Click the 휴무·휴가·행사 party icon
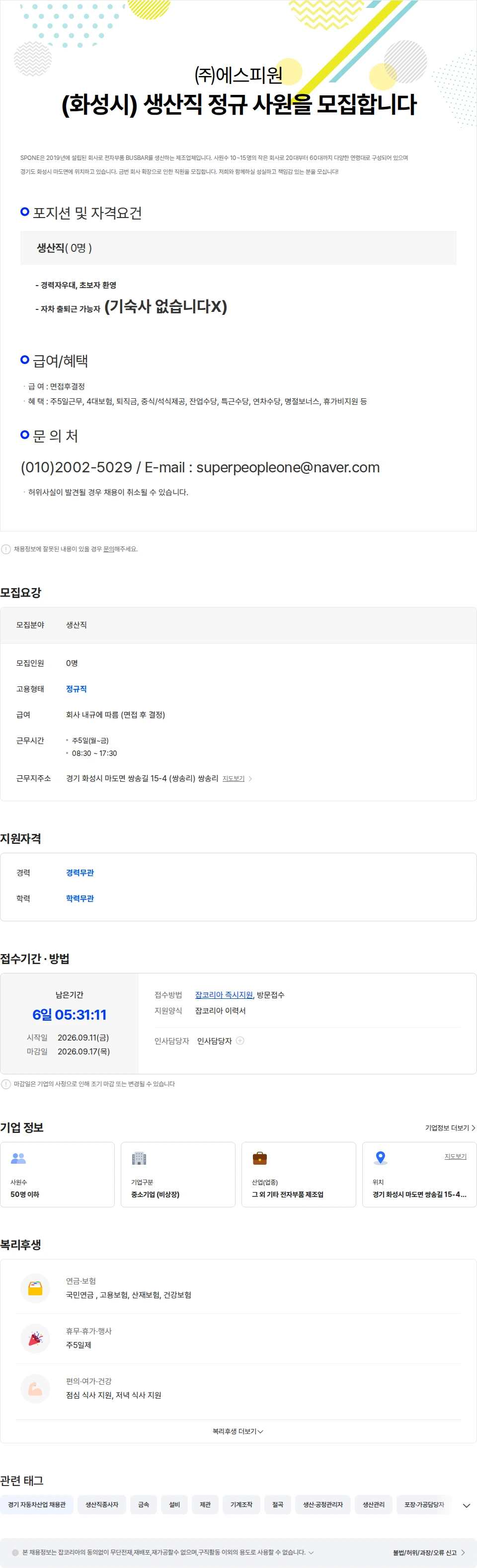 [x=35, y=1338]
